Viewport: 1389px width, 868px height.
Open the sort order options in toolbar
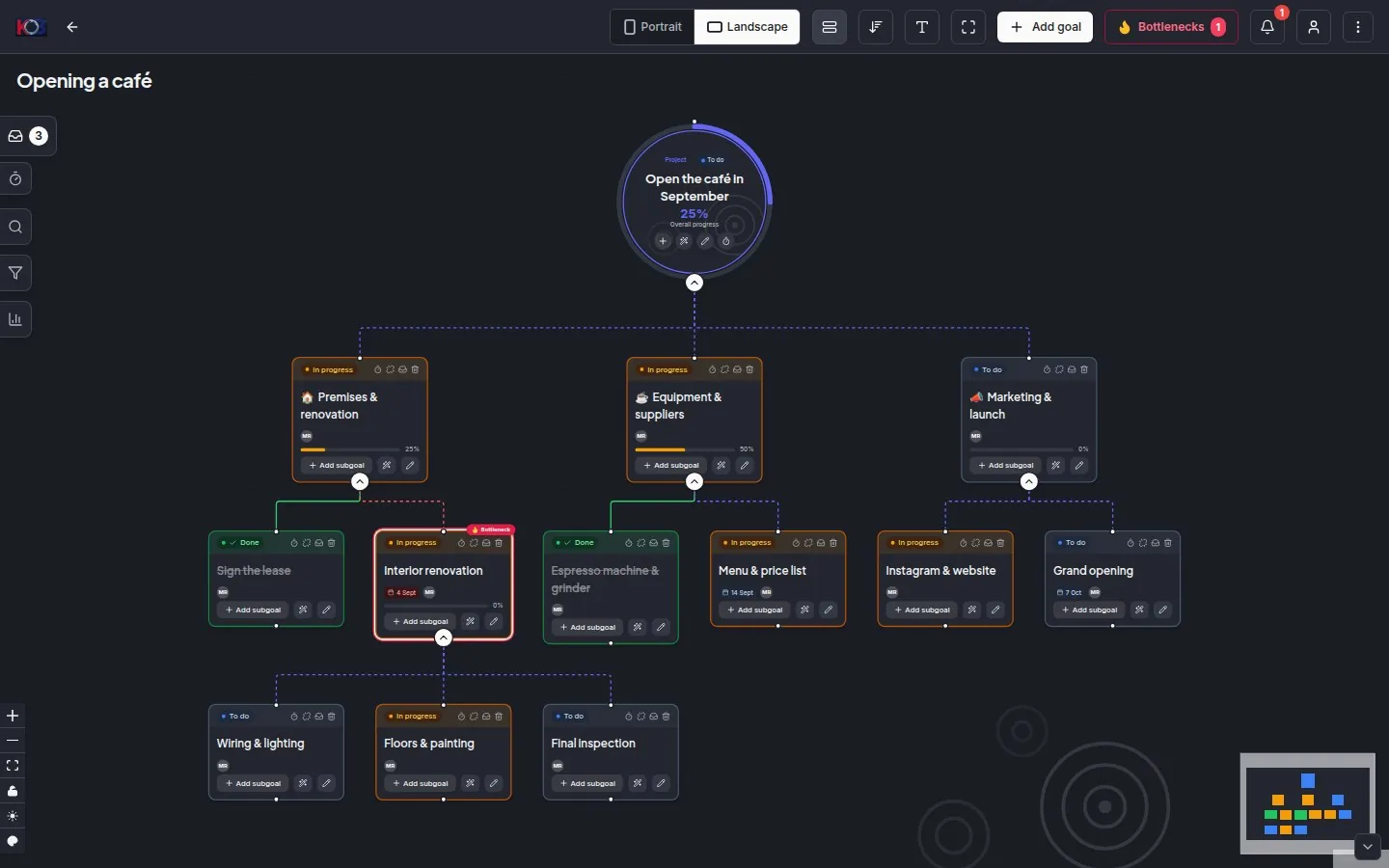coord(876,27)
